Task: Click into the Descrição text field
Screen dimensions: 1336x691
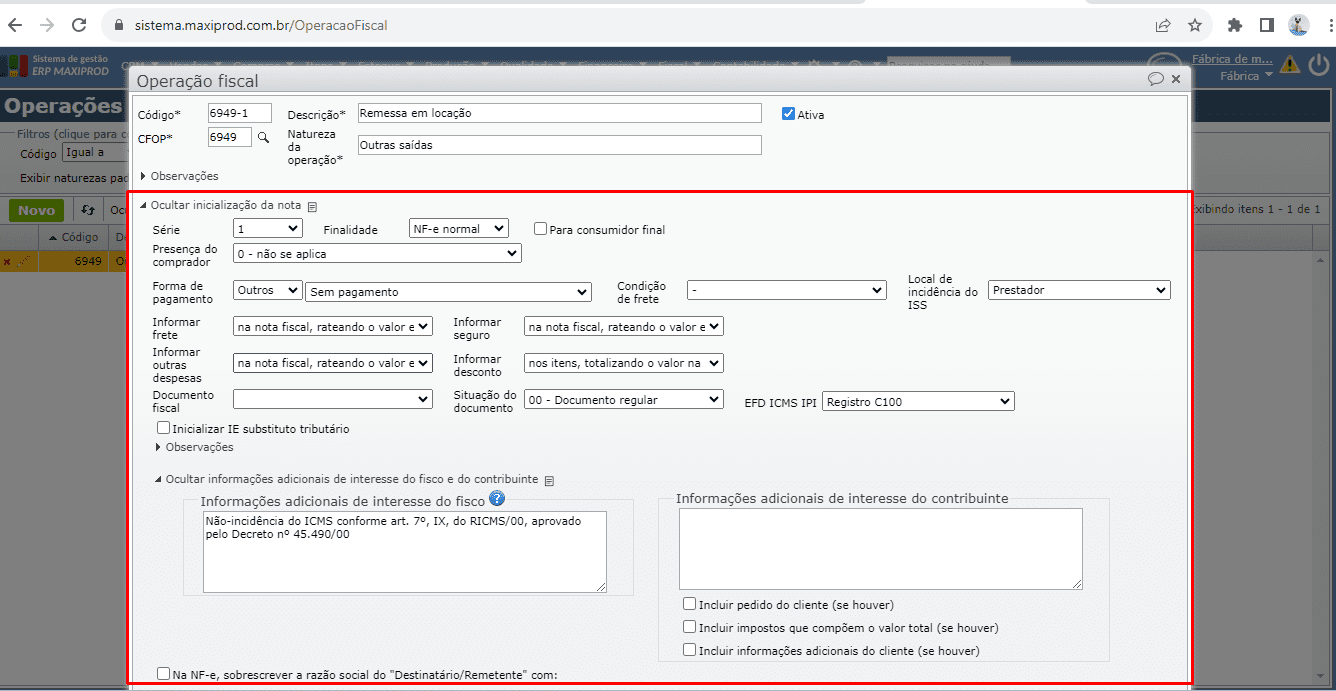Action: [559, 113]
